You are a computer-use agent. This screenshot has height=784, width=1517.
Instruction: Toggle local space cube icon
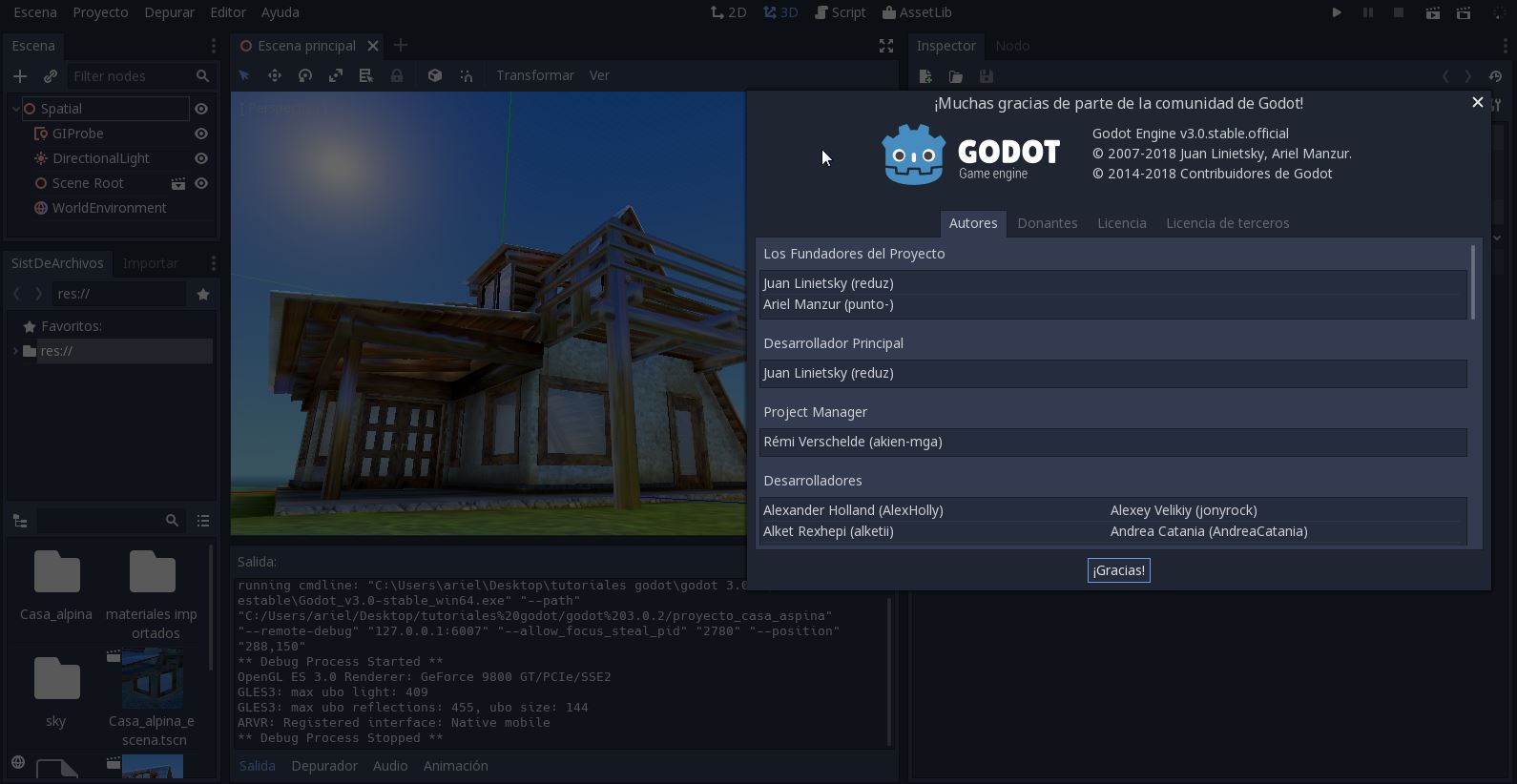tap(435, 75)
